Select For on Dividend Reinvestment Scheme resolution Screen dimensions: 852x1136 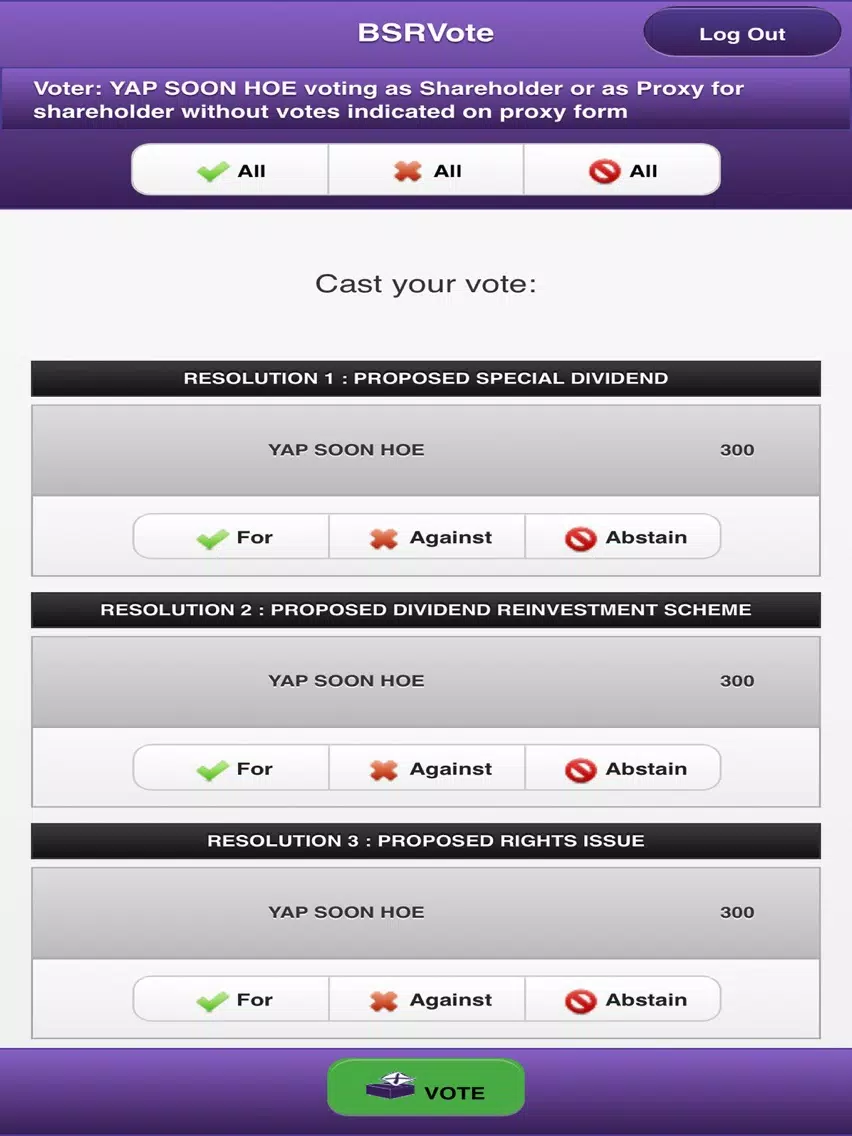(231, 768)
